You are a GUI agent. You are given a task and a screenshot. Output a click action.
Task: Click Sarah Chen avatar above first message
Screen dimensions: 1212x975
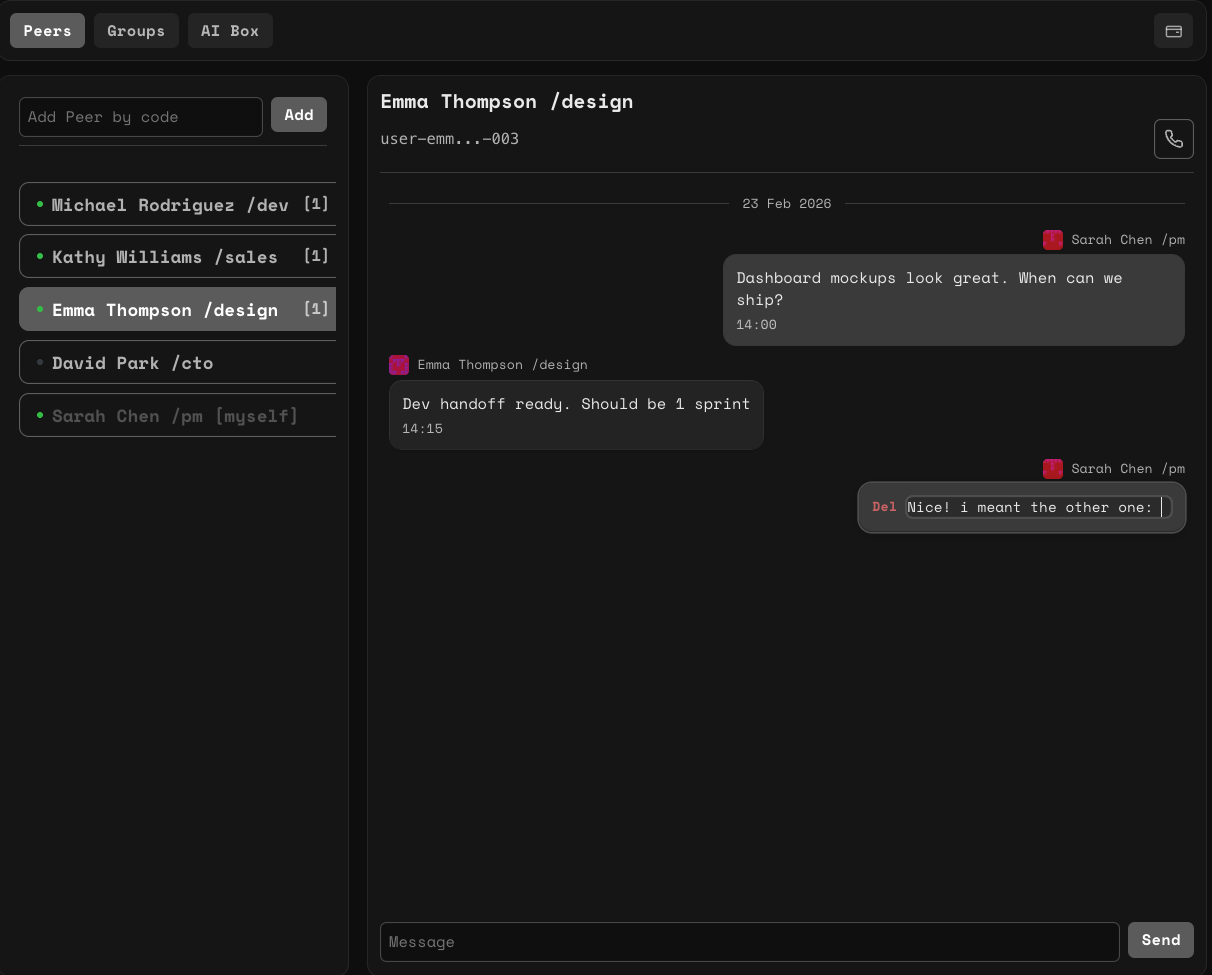[1052, 240]
